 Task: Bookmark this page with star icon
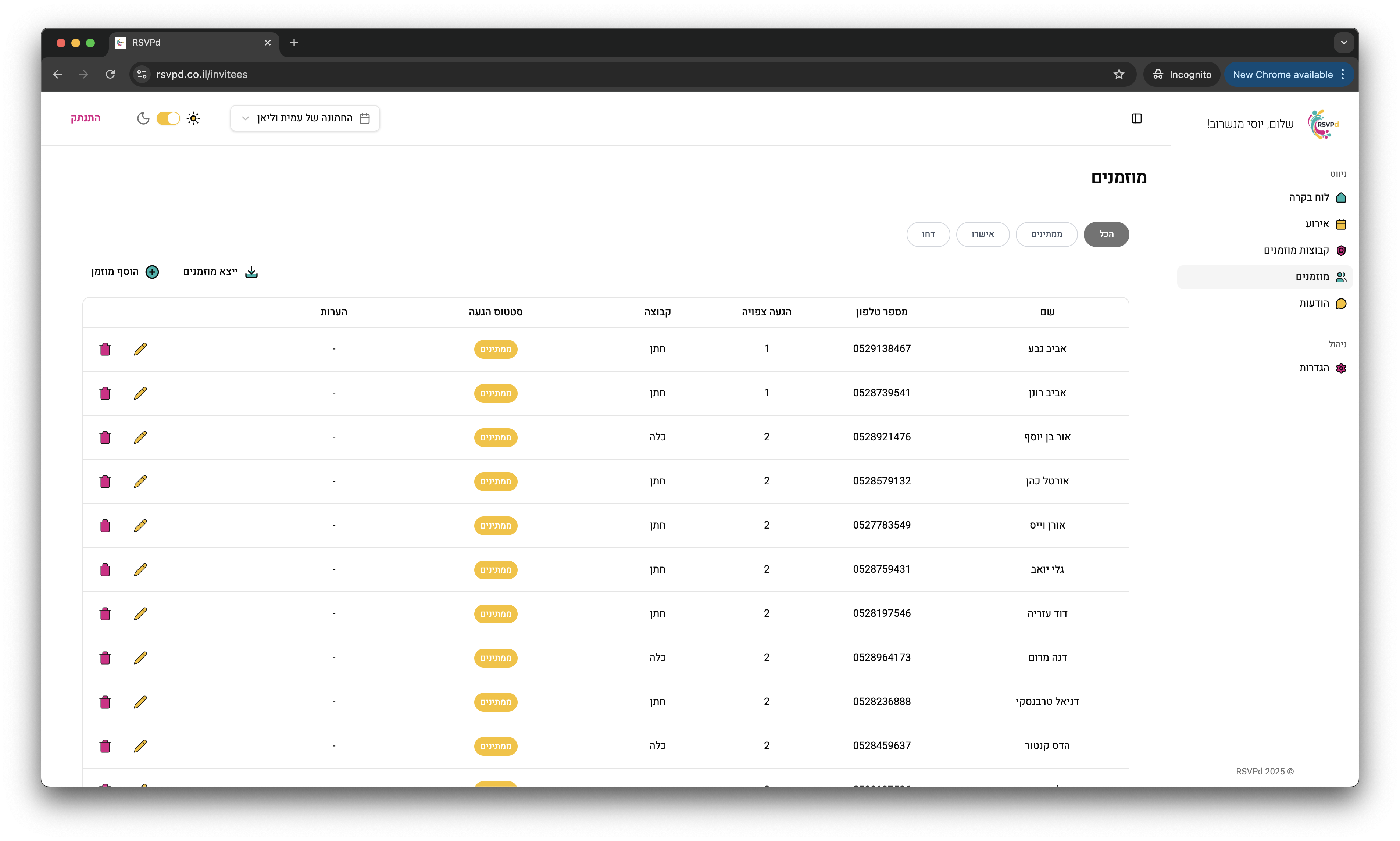click(1118, 74)
